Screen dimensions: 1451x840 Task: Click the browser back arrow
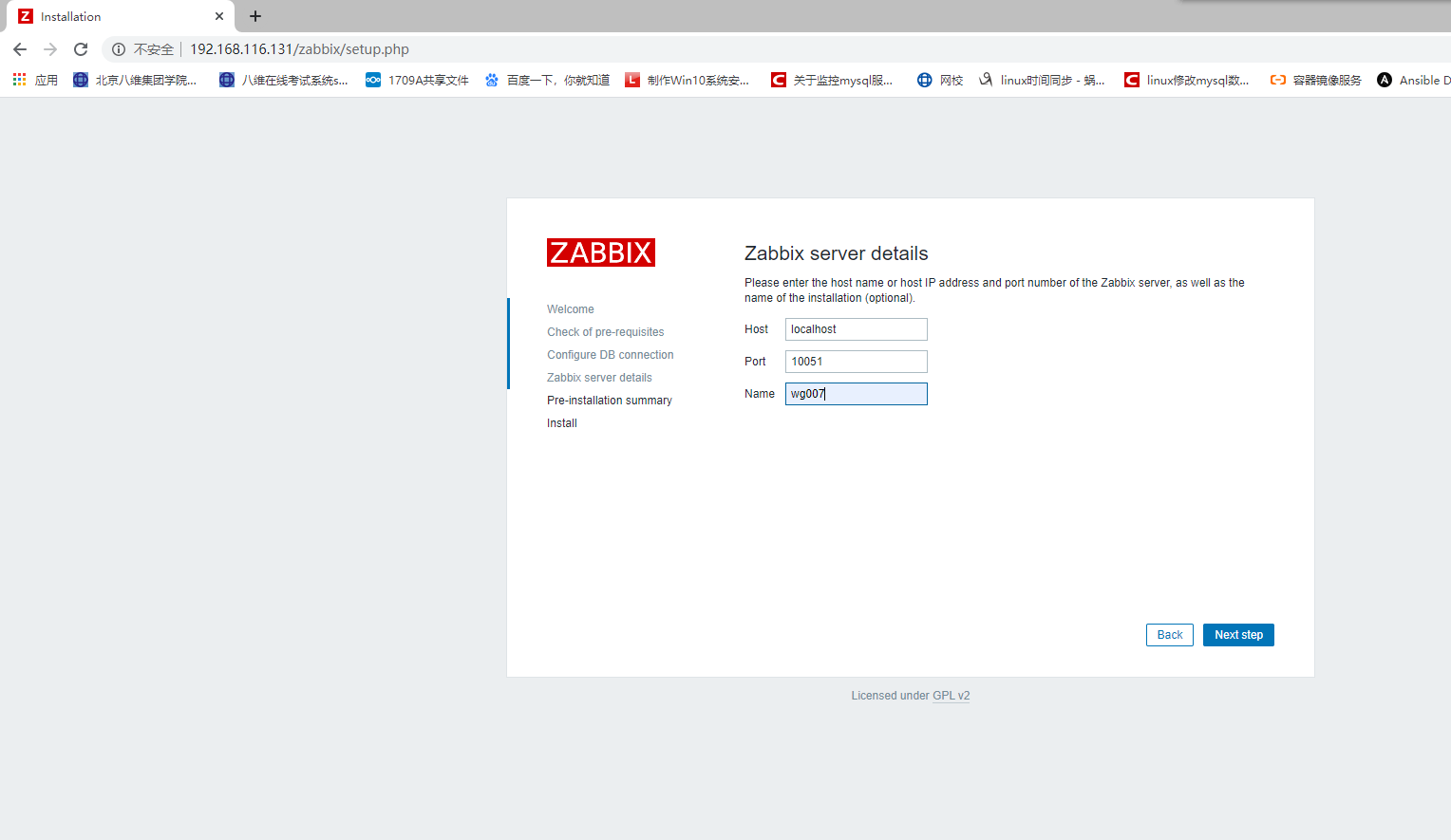tap(20, 49)
